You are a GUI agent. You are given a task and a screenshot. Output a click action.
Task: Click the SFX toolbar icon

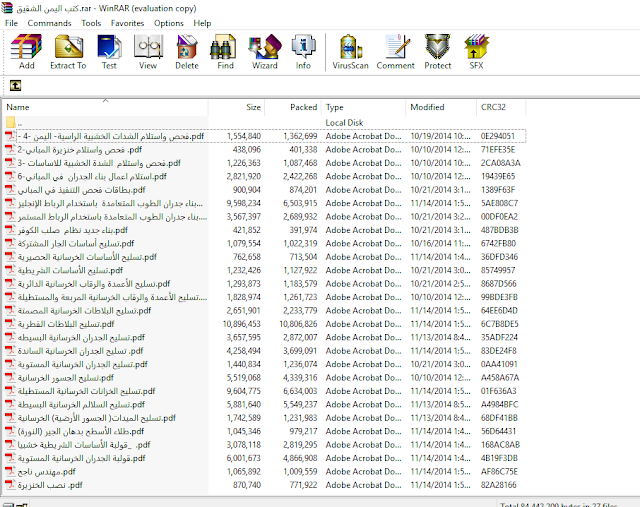(476, 52)
